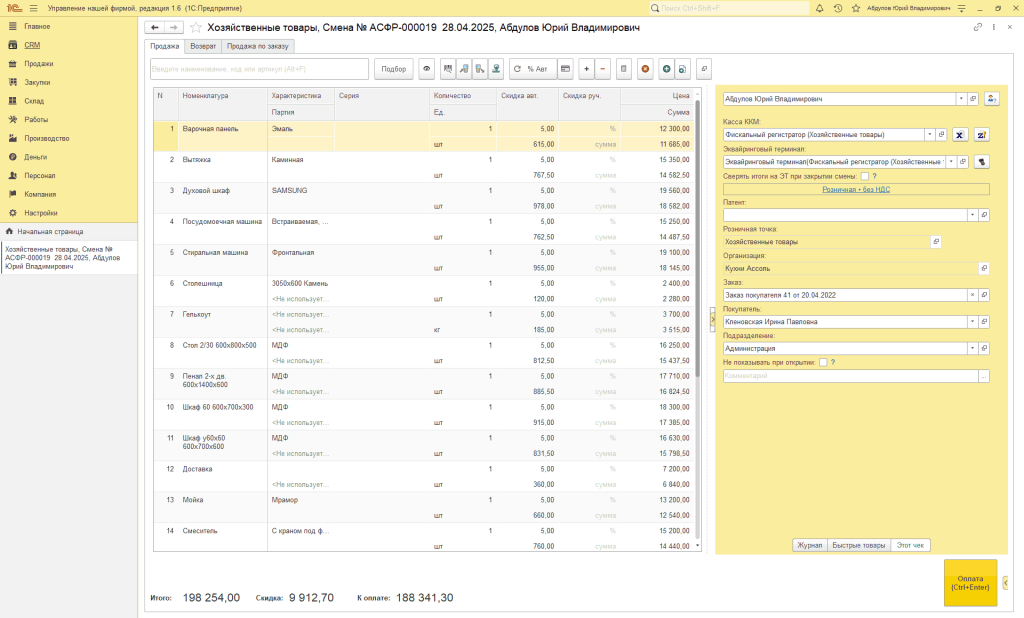Viewport: 1024px width, 618px height.
Task: Click the eye icon in the toolbar
Action: tap(427, 69)
